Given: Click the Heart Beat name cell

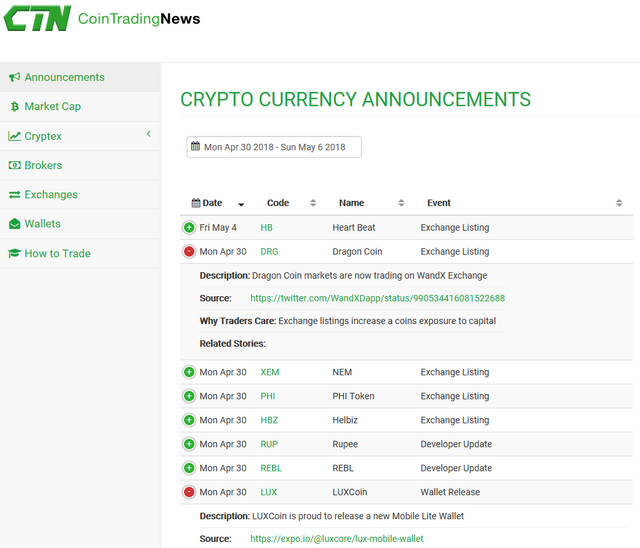Looking at the screenshot, I should 353,228.
